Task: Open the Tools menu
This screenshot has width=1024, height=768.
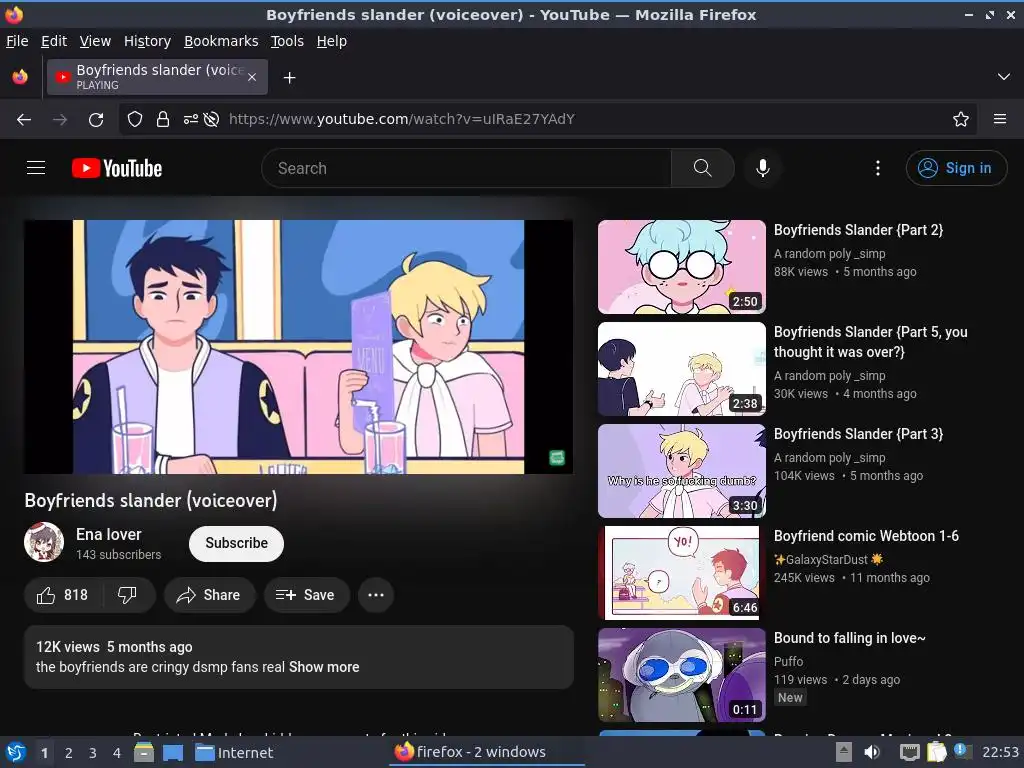Action: pyautogui.click(x=287, y=41)
